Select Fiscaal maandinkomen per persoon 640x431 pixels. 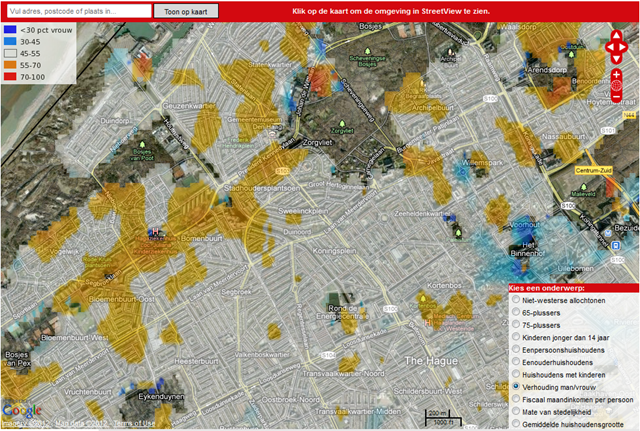(515, 398)
